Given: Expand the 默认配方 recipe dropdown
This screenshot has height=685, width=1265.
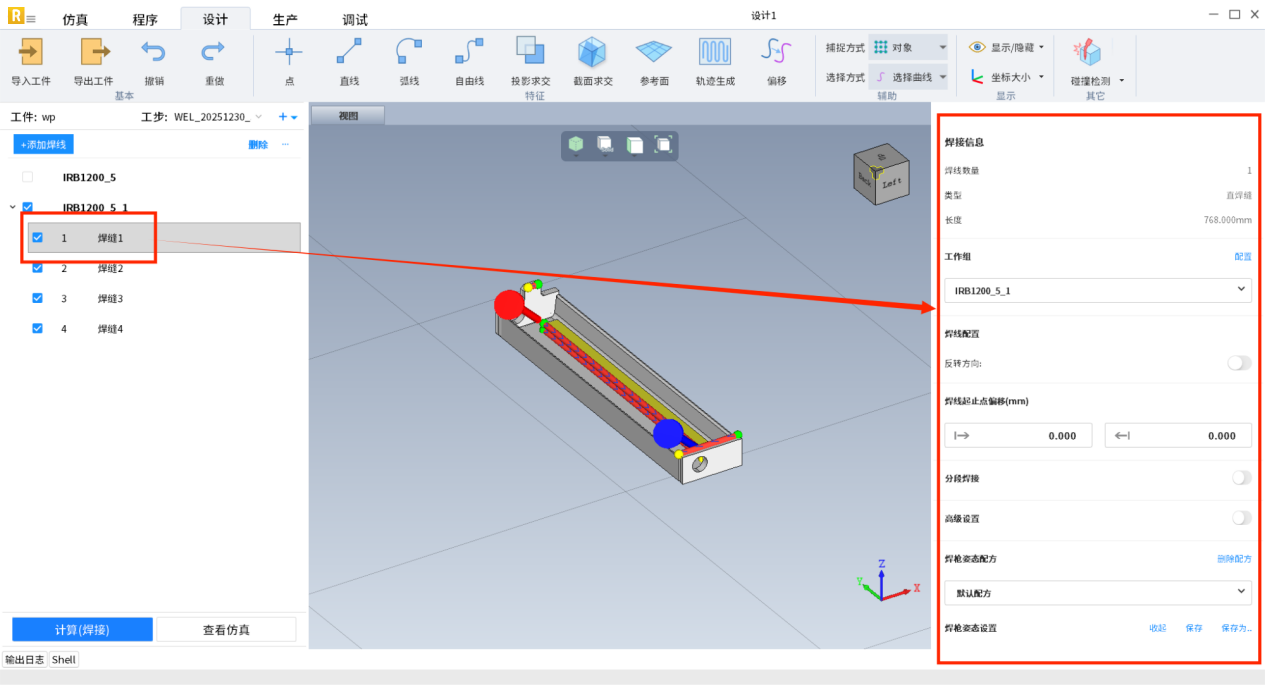Looking at the screenshot, I should (x=1097, y=593).
